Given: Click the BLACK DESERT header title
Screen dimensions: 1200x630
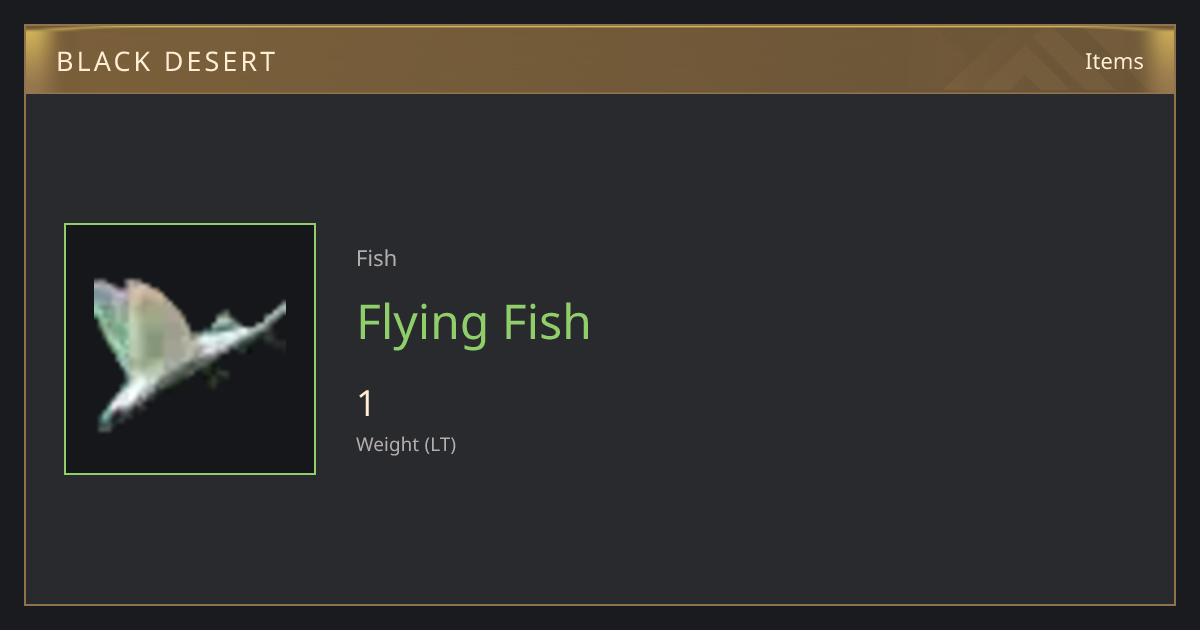Looking at the screenshot, I should tap(166, 62).
